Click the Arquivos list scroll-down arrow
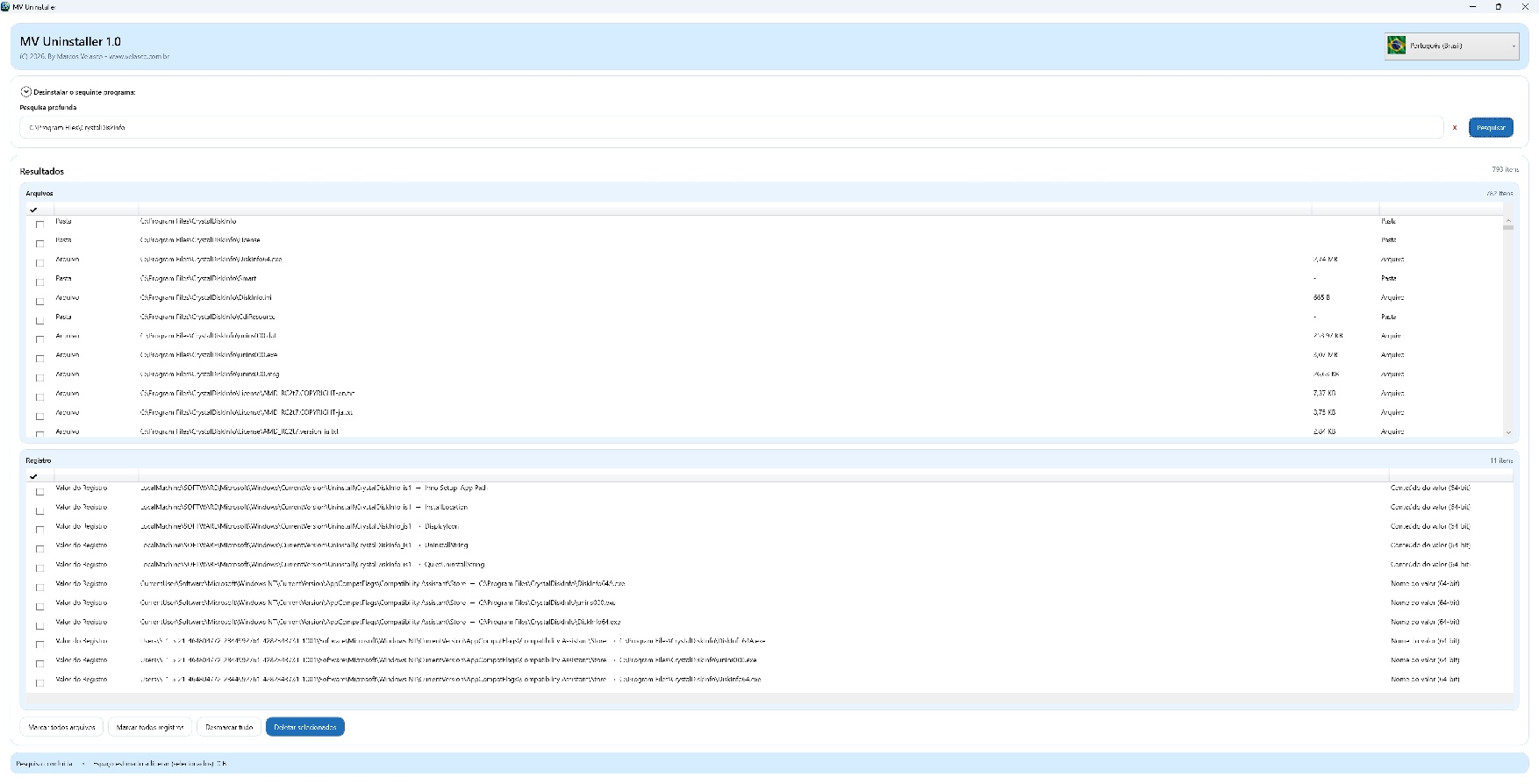Screen dimensions: 1539x784 point(1508,432)
